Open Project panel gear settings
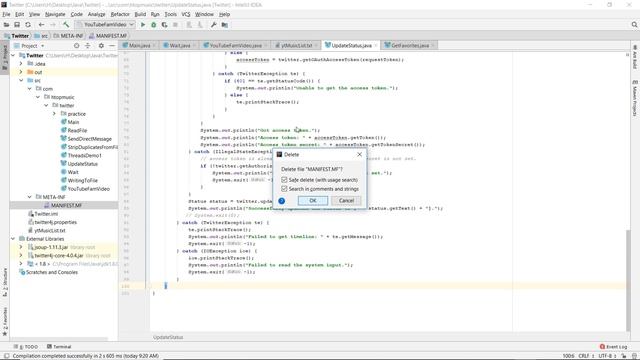 101,46
